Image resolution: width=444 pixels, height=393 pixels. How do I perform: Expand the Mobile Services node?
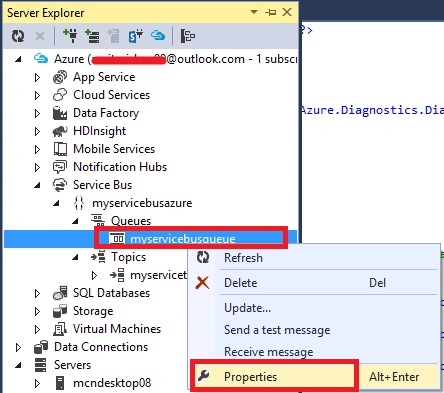pyautogui.click(x=37, y=149)
